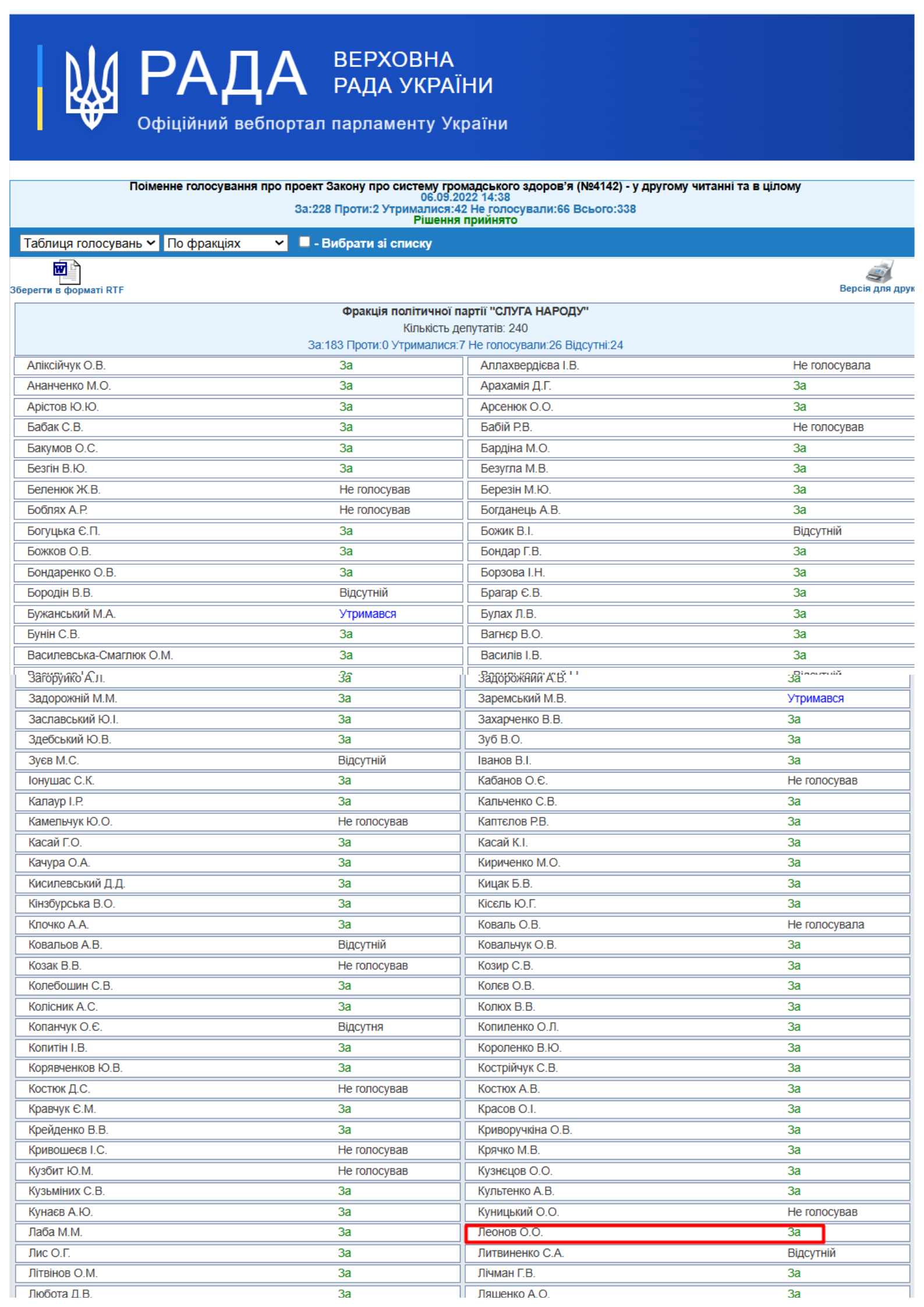Click 'Не голосувала' vote for Аллахвердієва І.В.

(831, 366)
